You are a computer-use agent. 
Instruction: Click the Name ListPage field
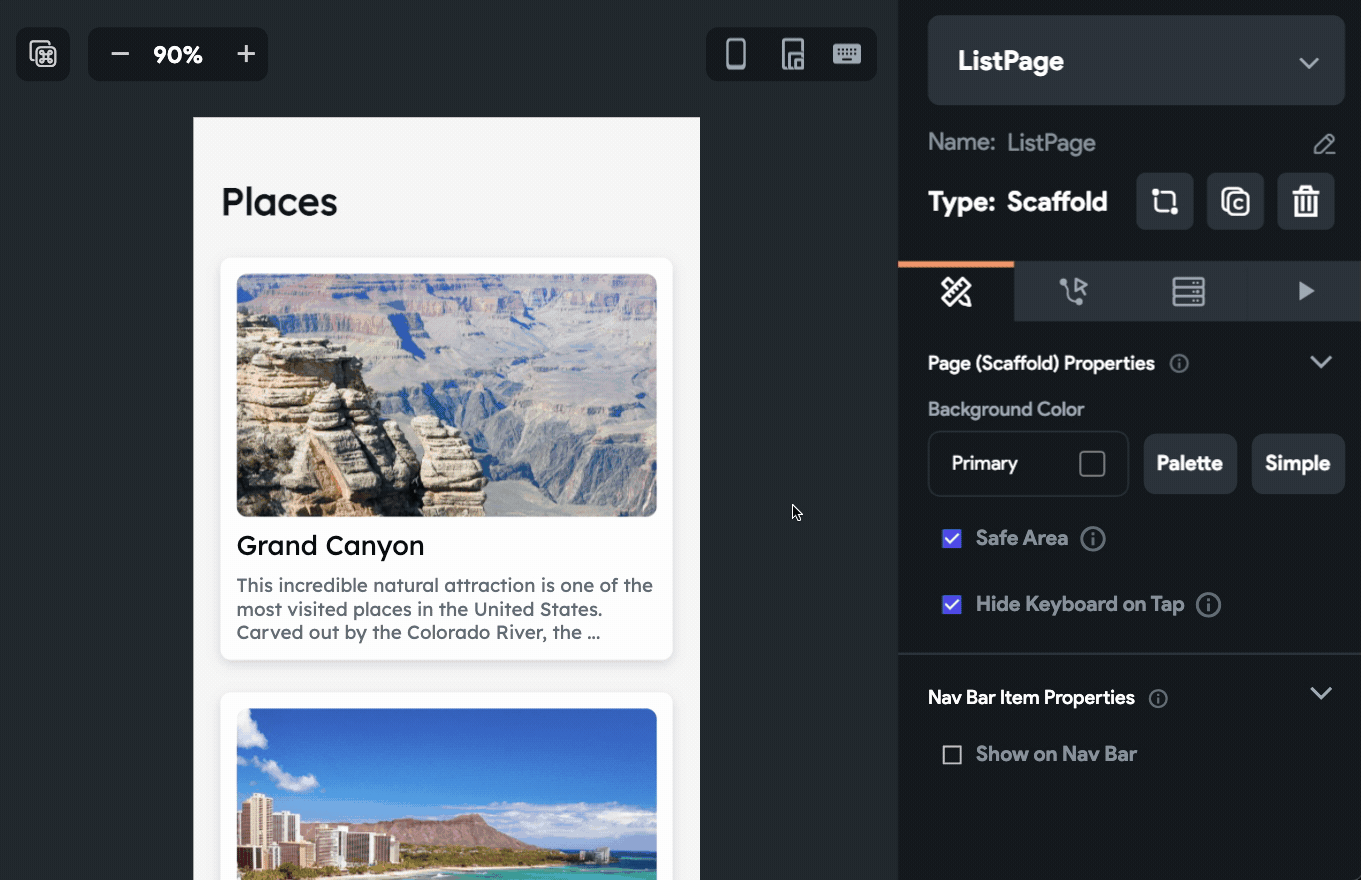(x=1012, y=143)
